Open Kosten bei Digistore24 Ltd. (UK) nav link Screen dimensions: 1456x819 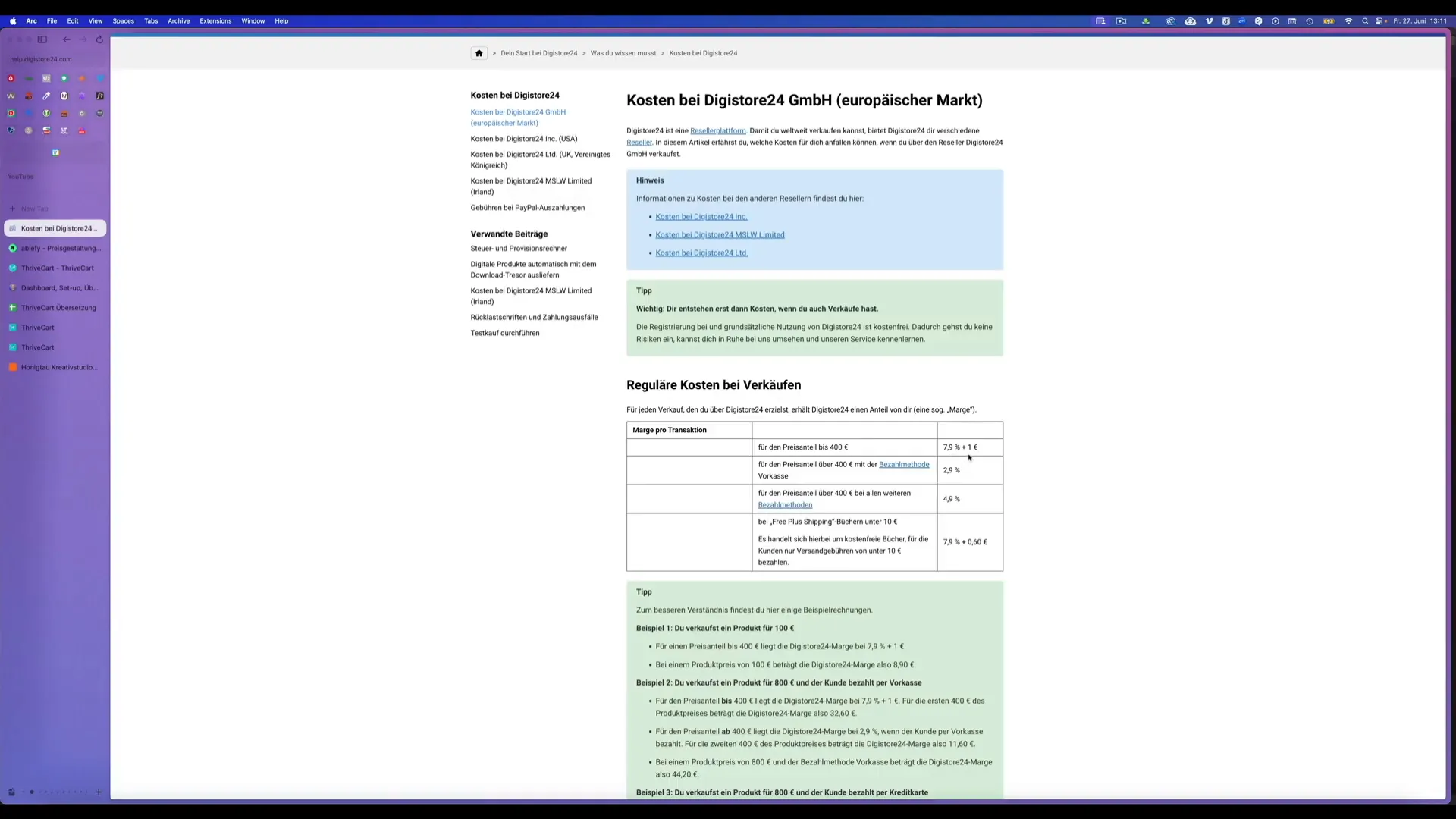[x=540, y=160]
